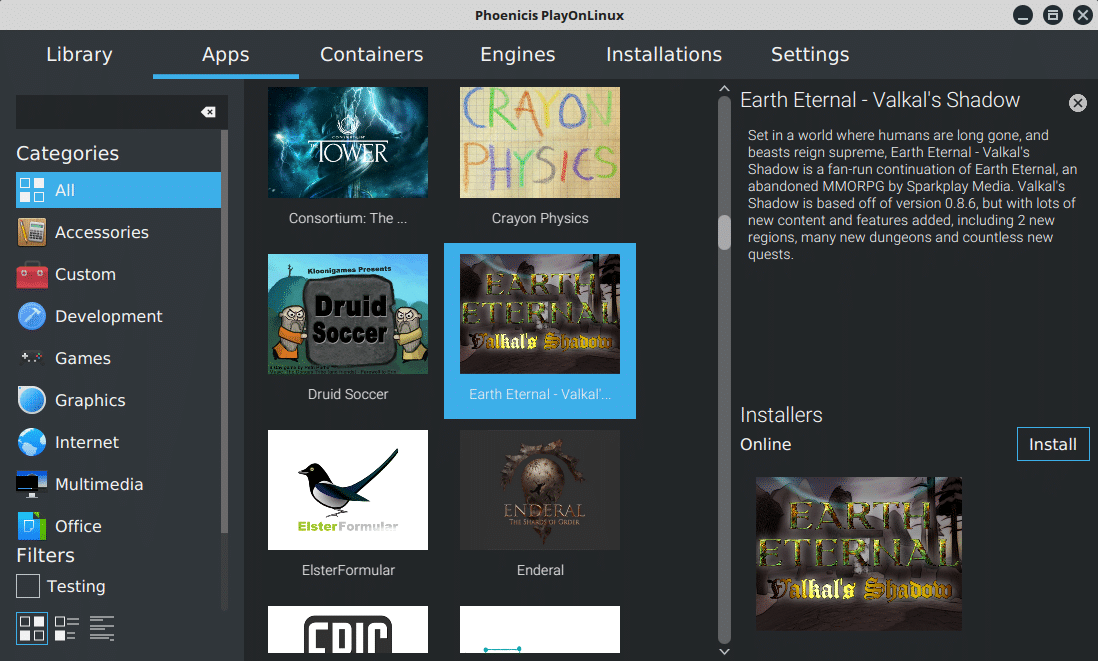Click the Multimedia monitor icon

[32, 484]
